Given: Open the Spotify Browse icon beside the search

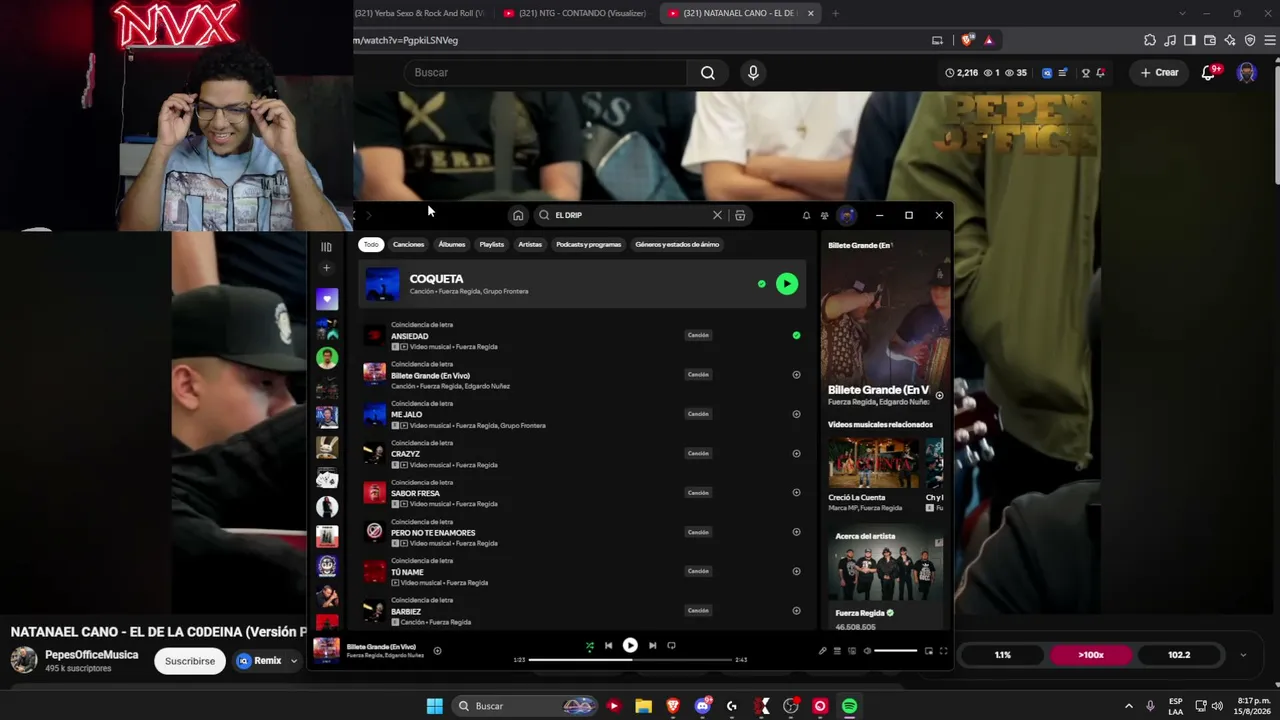Looking at the screenshot, I should (x=740, y=215).
